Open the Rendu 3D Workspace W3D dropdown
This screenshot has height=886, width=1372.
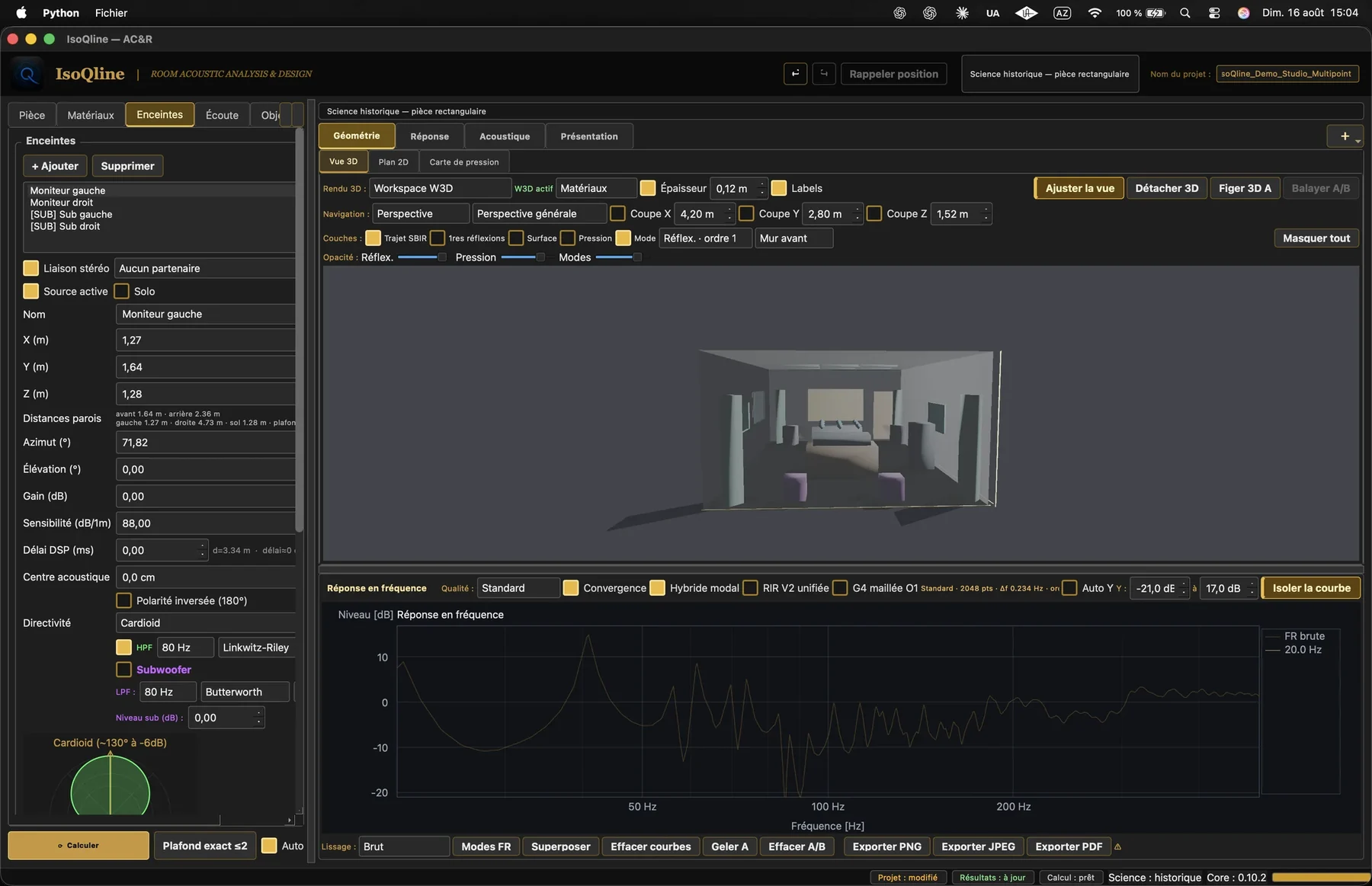tap(440, 188)
